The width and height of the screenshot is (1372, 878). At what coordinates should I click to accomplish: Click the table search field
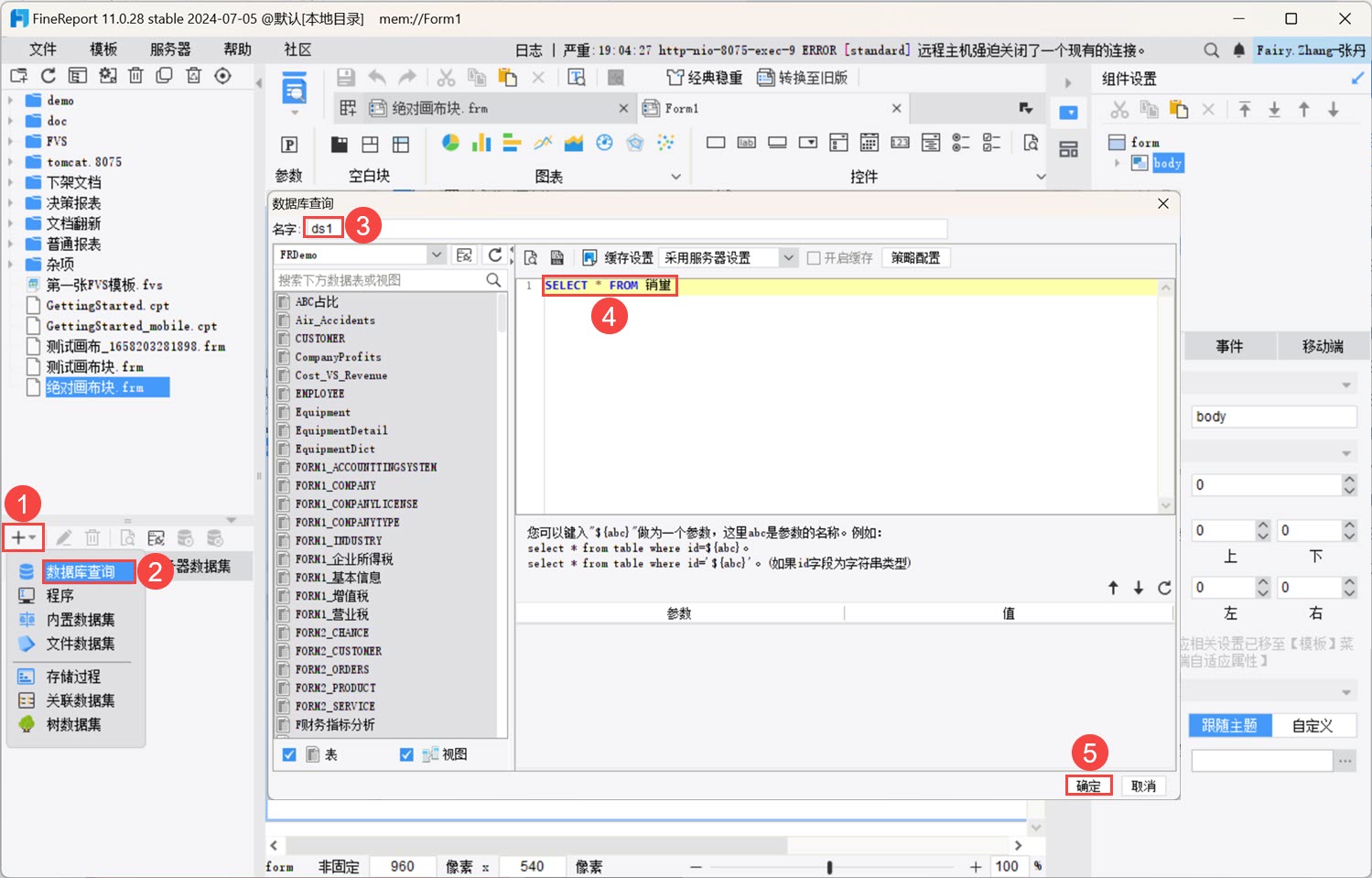(380, 280)
